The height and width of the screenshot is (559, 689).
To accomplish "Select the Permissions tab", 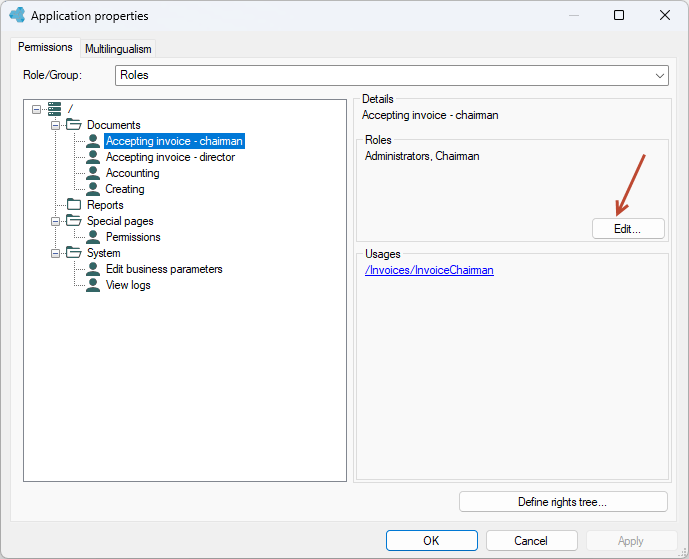I will point(45,47).
